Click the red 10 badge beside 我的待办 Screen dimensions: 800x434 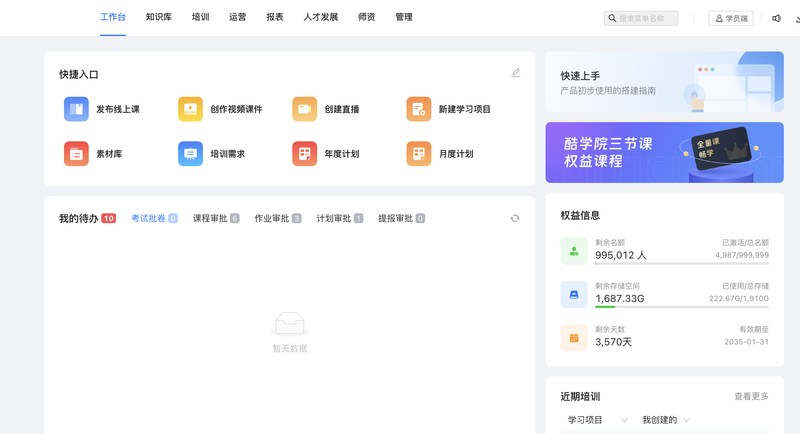point(108,218)
